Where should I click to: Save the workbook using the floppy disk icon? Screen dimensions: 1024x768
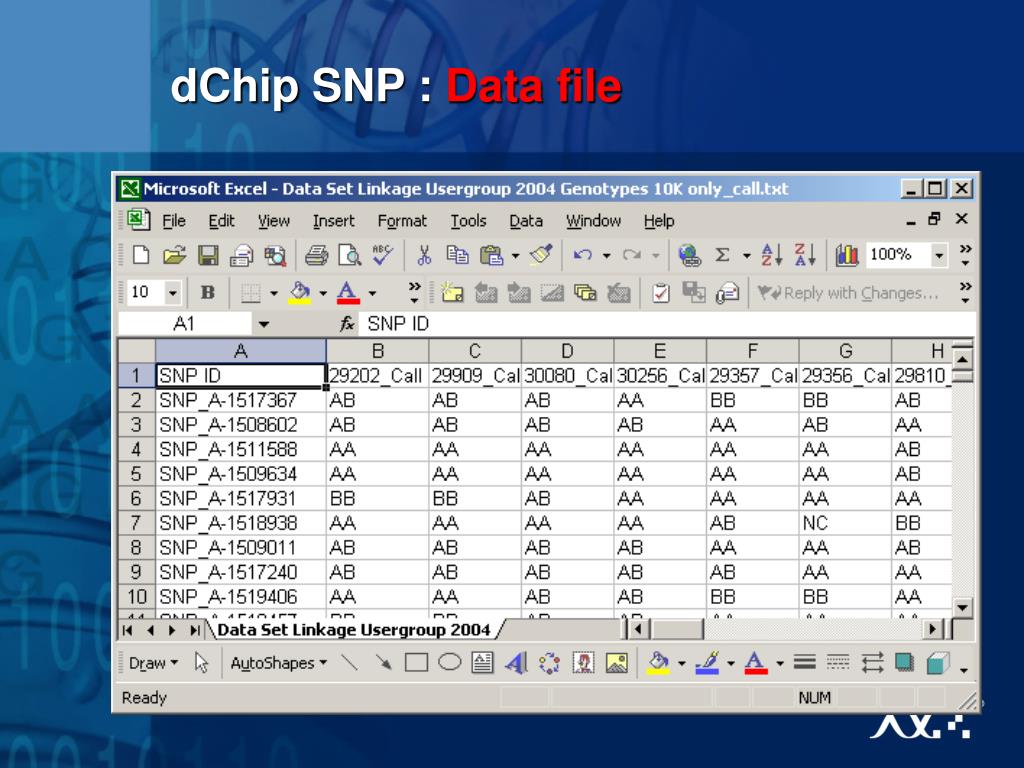coord(208,255)
